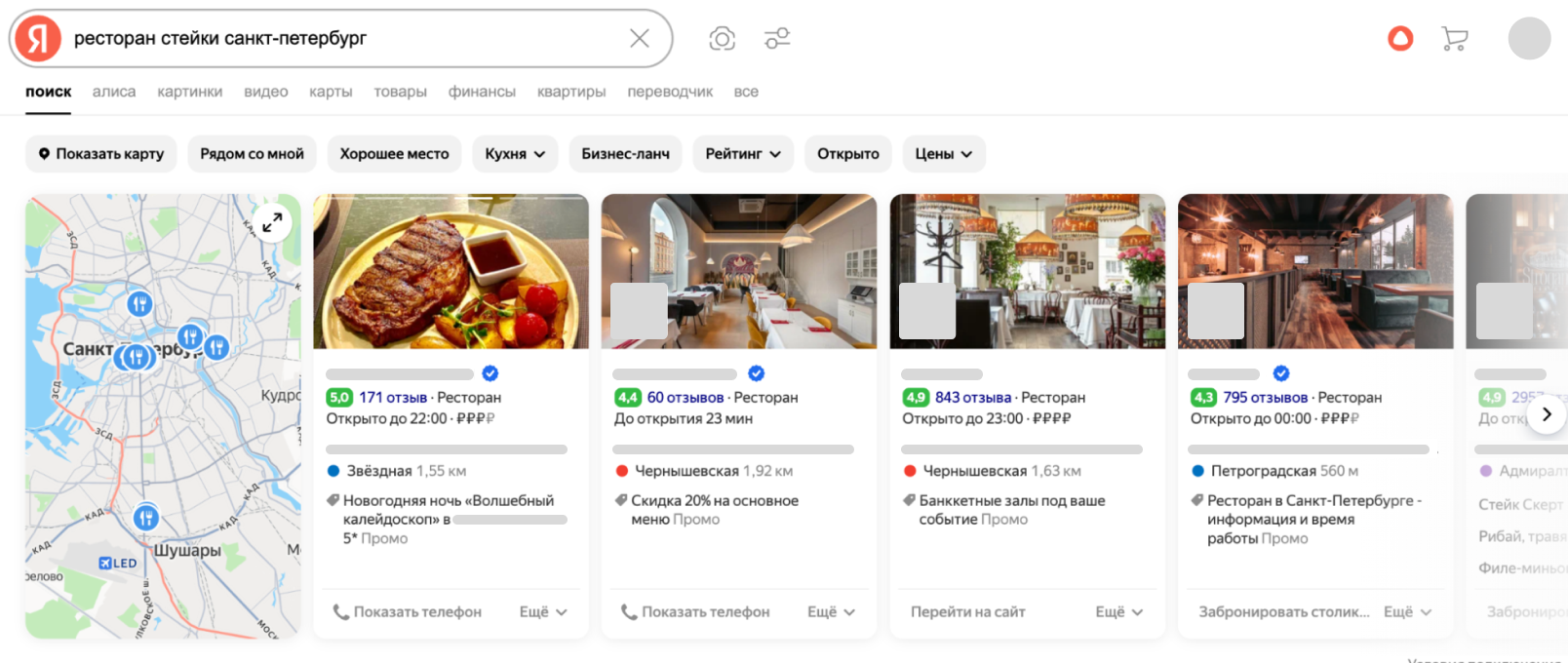Expand the Рейтинг dropdown
Viewport: 1568px width, 663px height.
click(743, 154)
